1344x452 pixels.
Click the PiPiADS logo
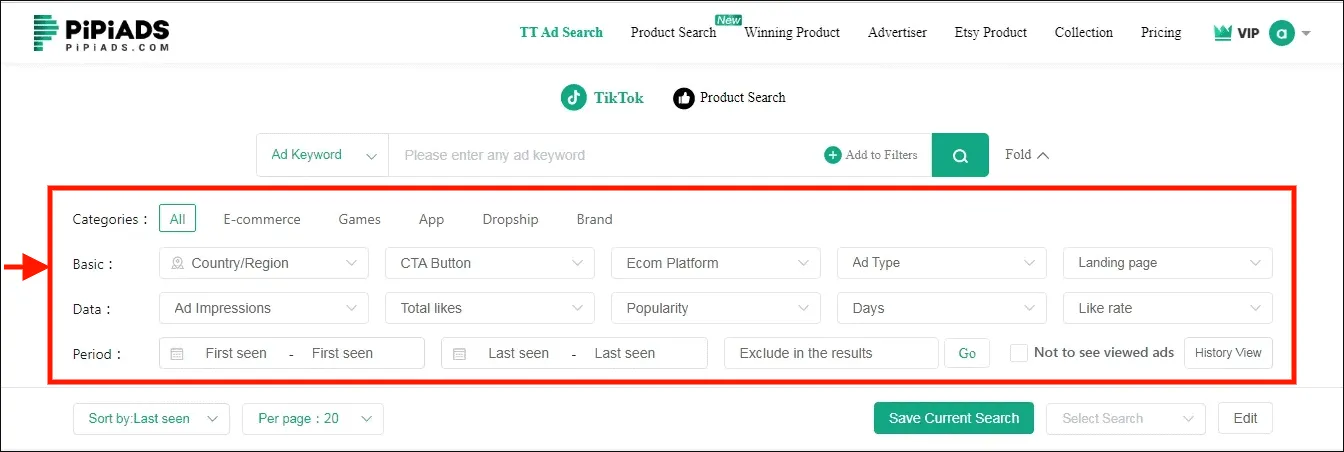(100, 33)
